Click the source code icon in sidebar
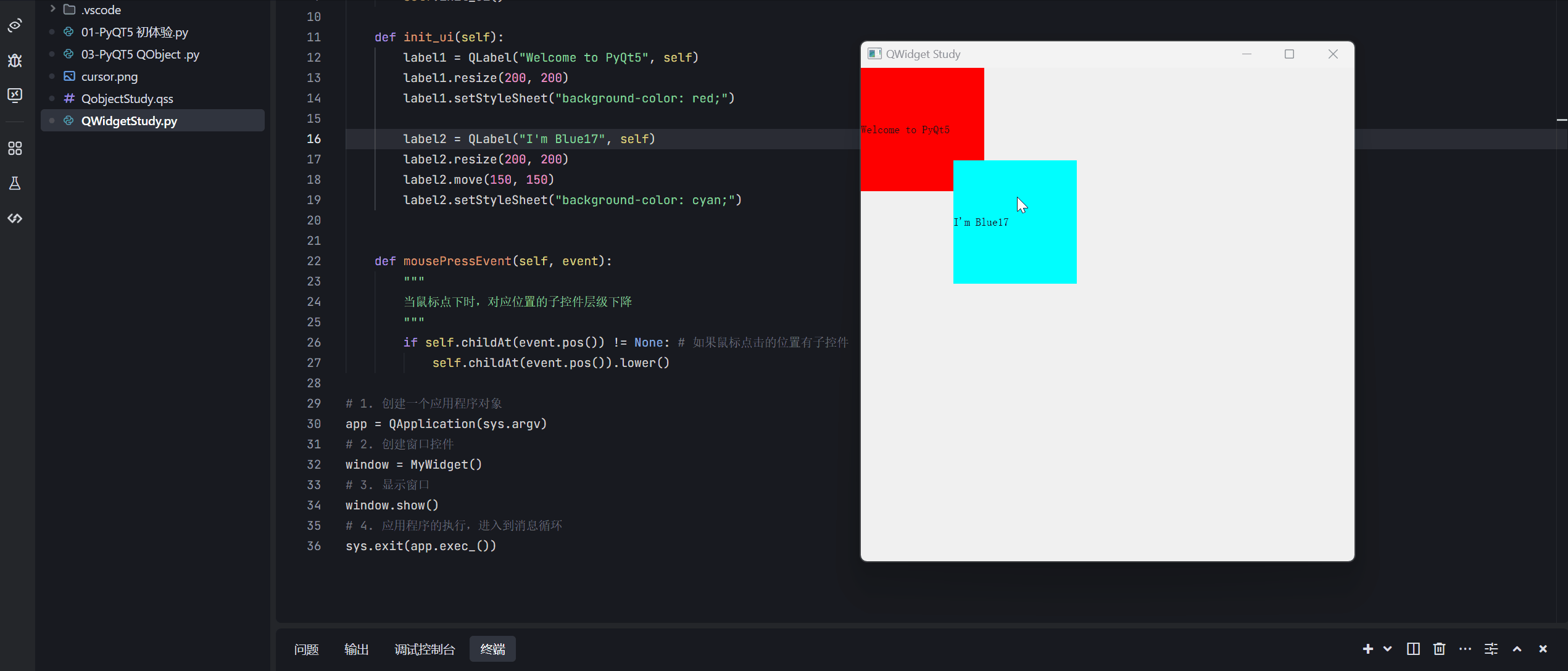Image resolution: width=1568 pixels, height=671 pixels. coord(15,218)
